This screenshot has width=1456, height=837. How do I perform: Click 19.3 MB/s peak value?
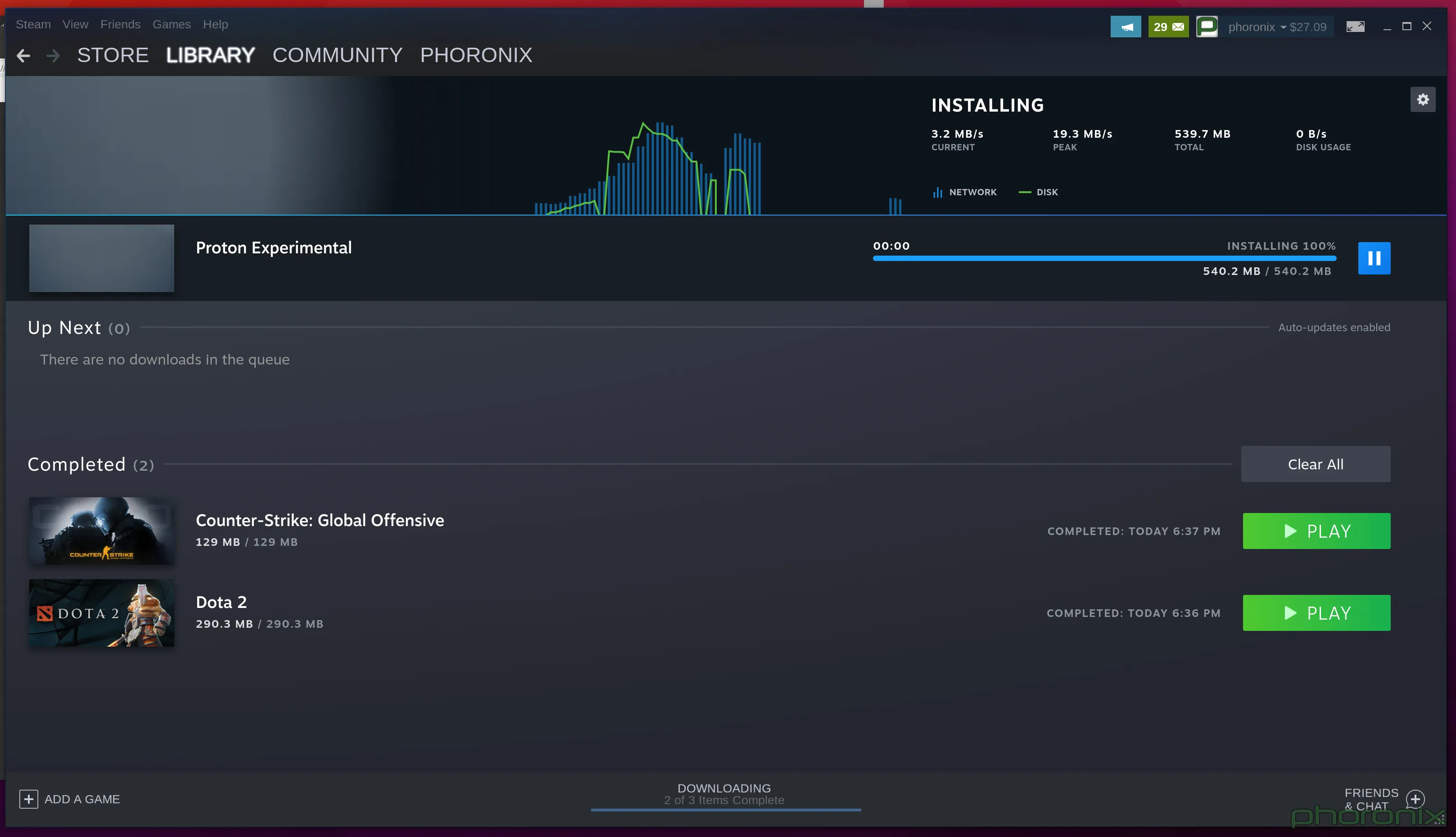pyautogui.click(x=1082, y=134)
